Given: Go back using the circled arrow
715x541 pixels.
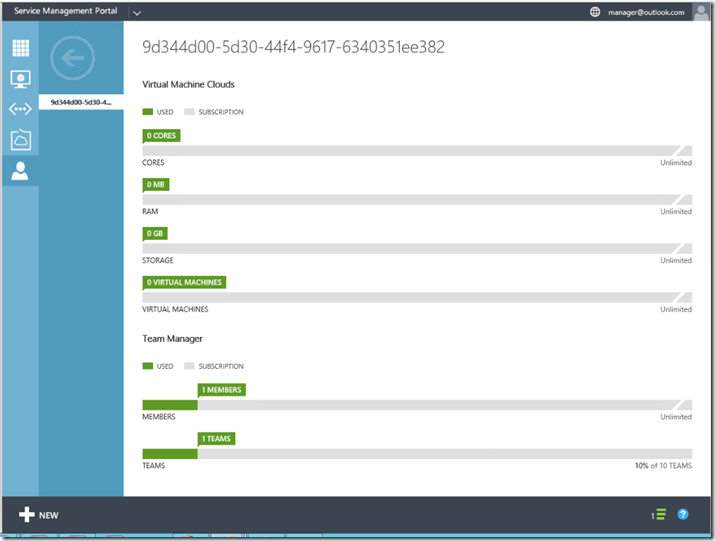Looking at the screenshot, I should 72,59.
